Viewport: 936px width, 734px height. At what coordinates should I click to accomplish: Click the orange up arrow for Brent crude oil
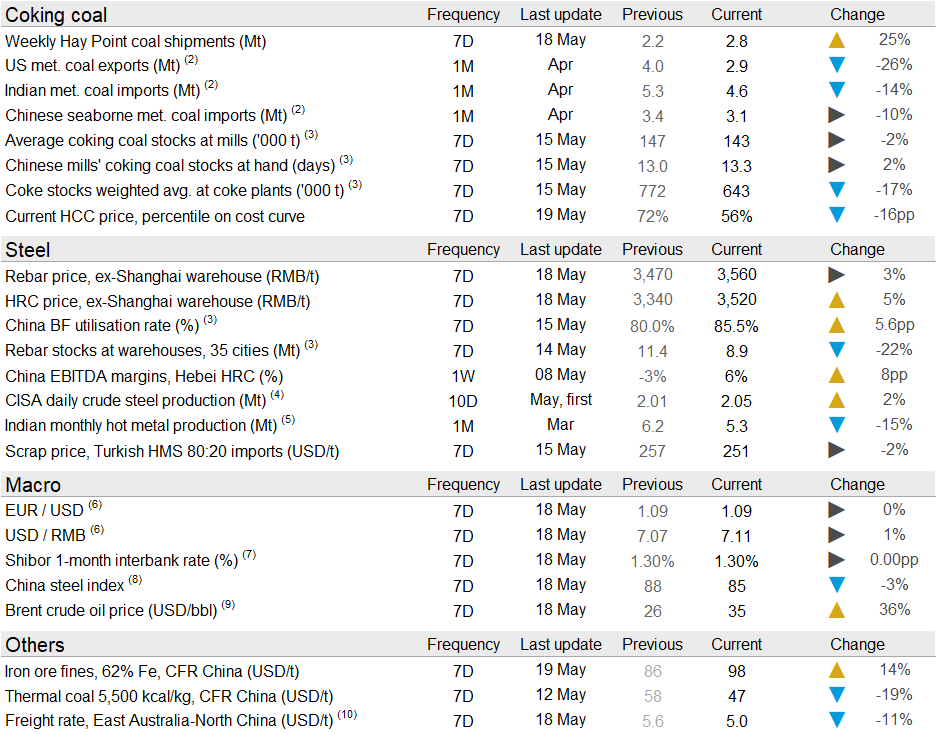coord(837,610)
